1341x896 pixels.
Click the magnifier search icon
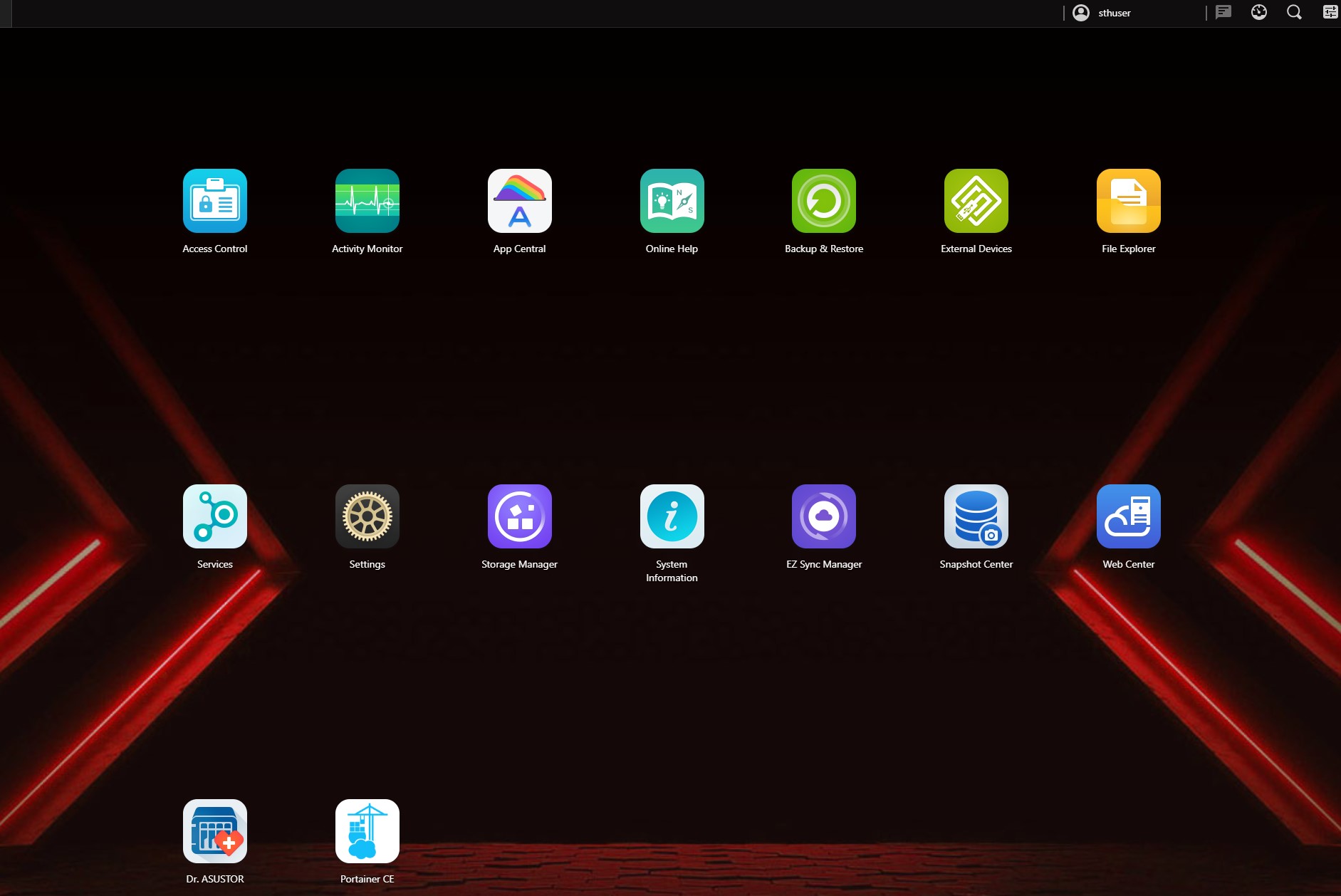pyautogui.click(x=1295, y=13)
